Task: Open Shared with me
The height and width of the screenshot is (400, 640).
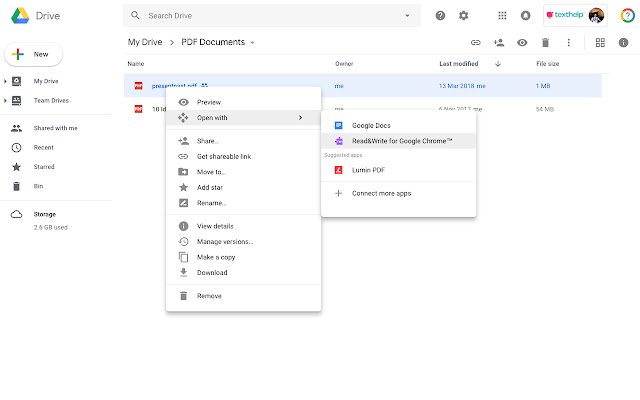Action: pyautogui.click(x=56, y=128)
